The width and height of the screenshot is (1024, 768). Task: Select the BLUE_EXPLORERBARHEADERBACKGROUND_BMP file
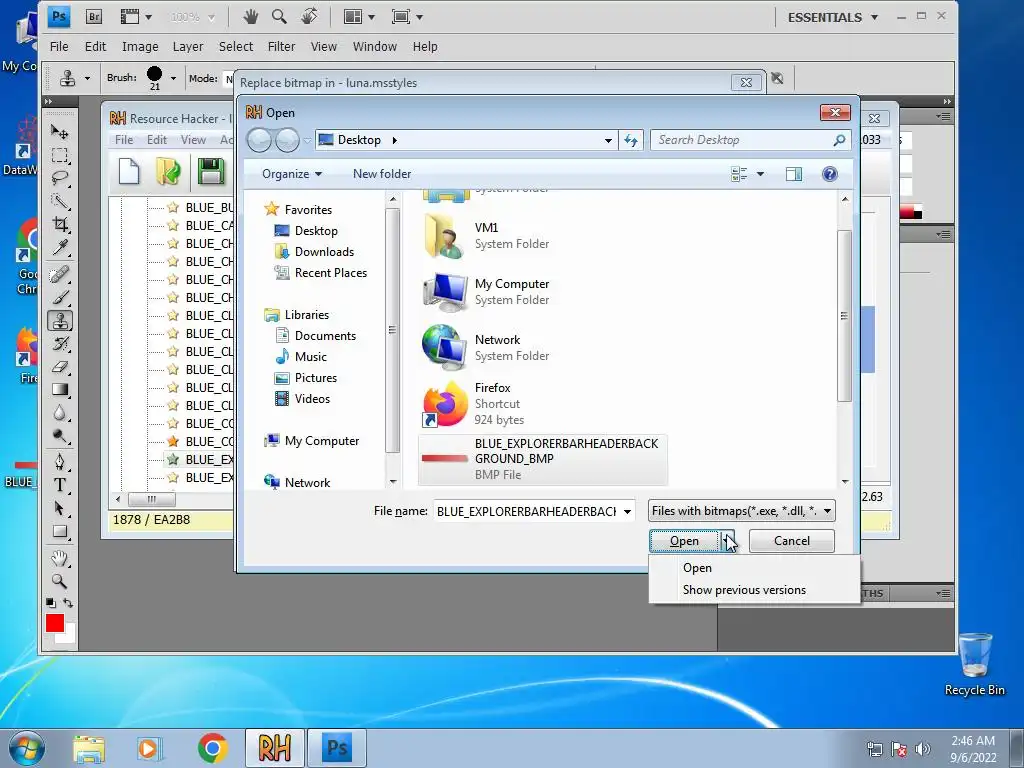(x=543, y=459)
